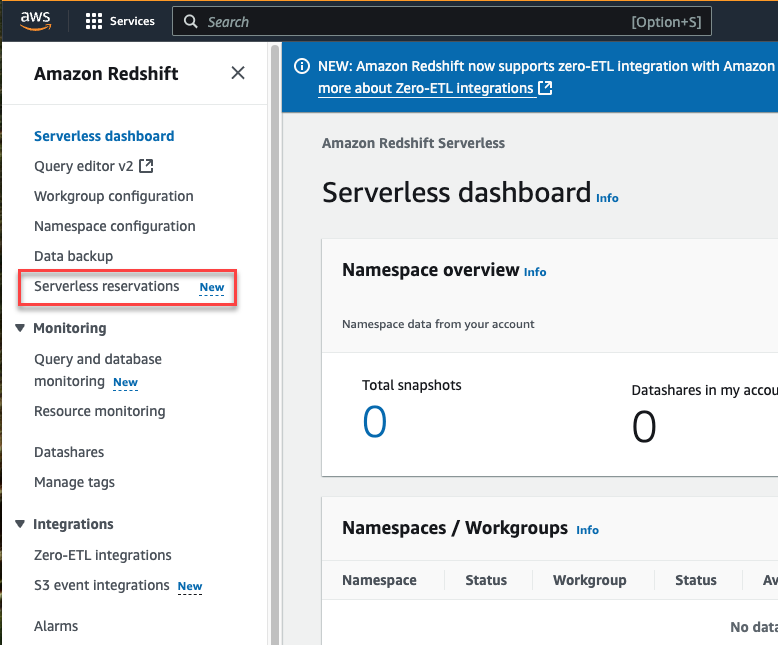Click the Total snapshots count value
The width and height of the screenshot is (778, 645).
[374, 423]
